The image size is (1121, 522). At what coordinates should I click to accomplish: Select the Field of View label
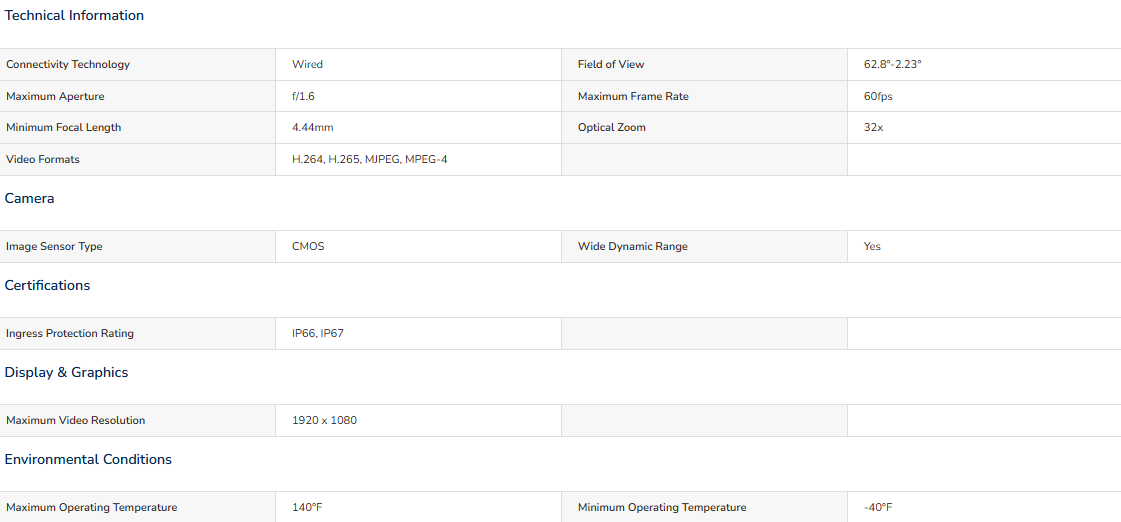pyautogui.click(x=611, y=64)
